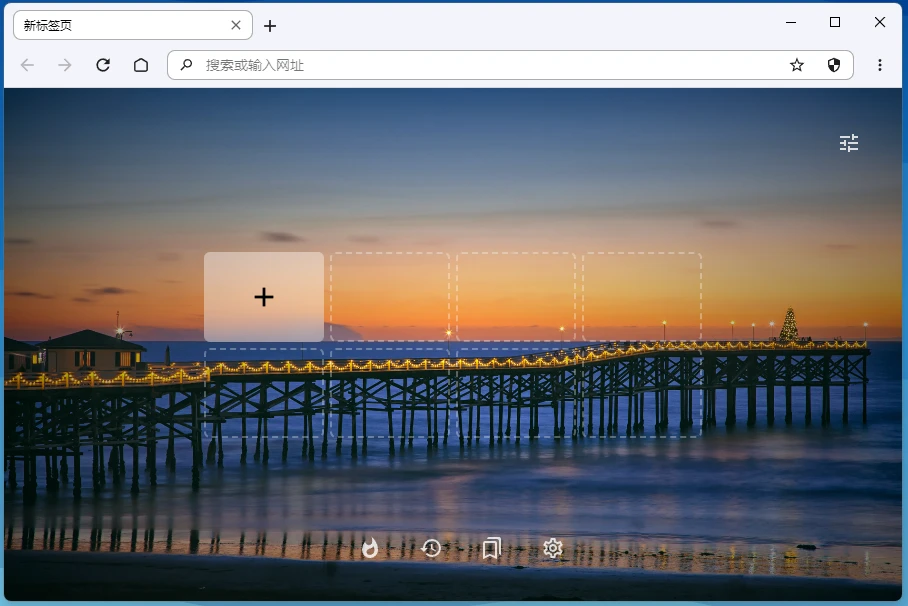
Task: Reload the page with the refresh icon
Action: coord(103,65)
